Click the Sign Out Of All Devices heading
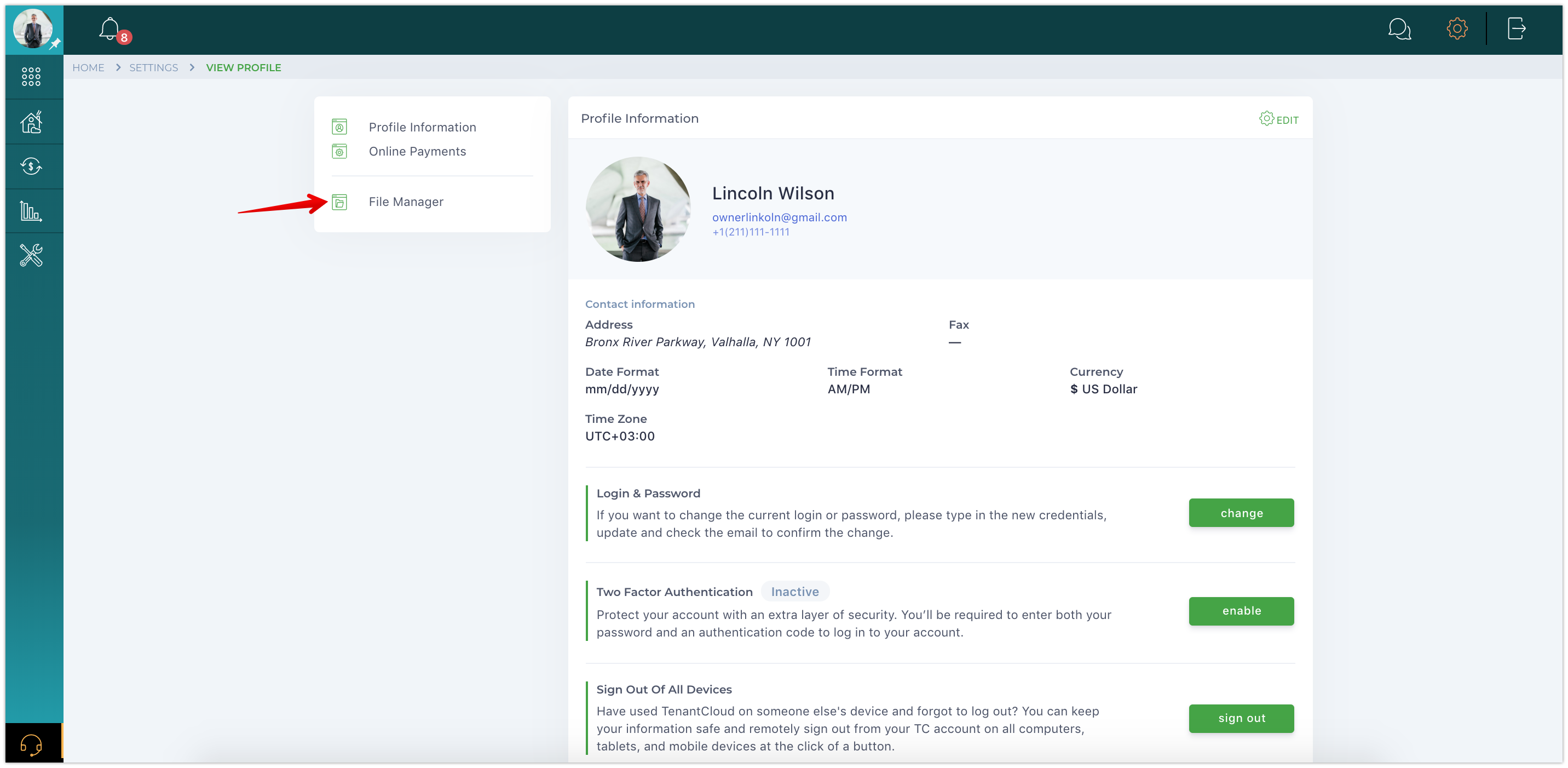The height and width of the screenshot is (768, 1568). pos(664,690)
